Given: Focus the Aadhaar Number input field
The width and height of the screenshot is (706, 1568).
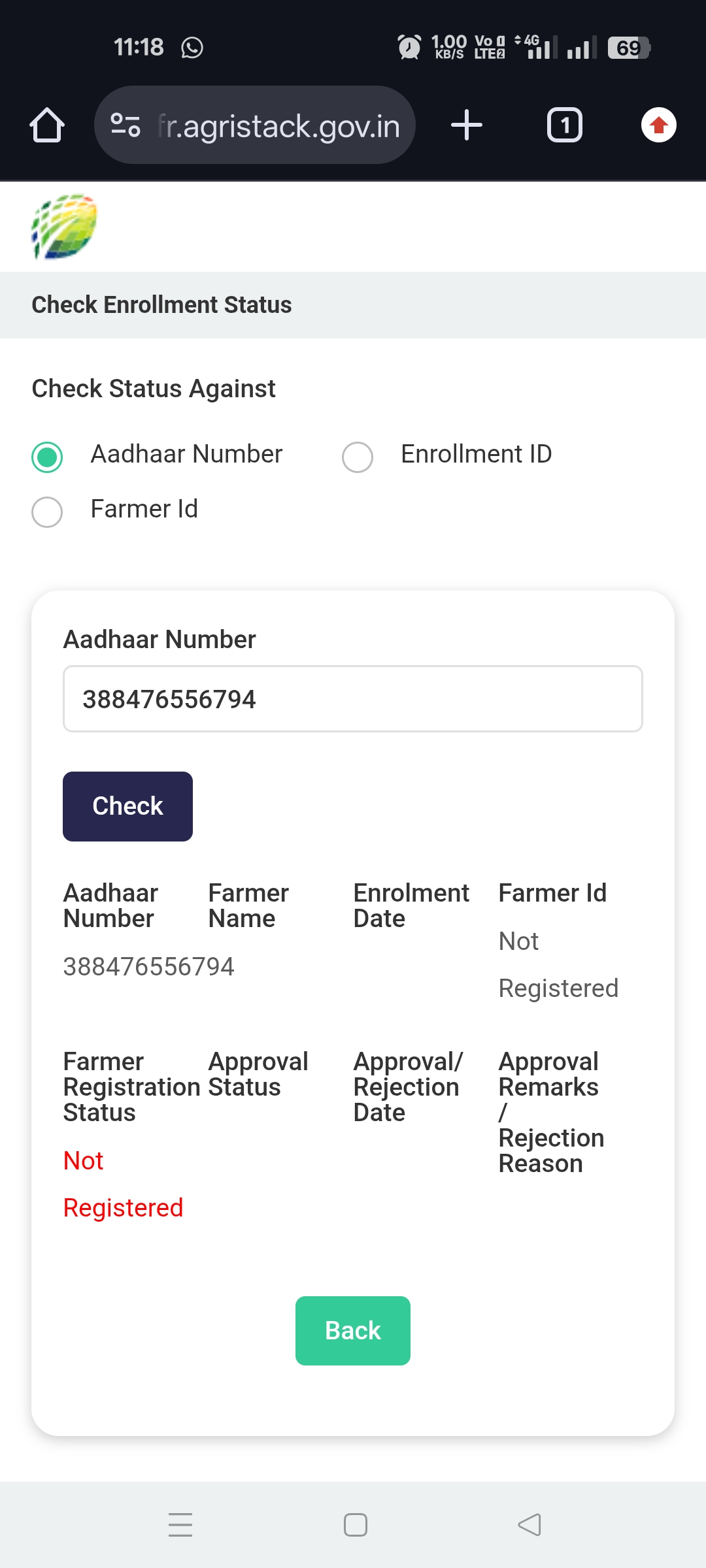Looking at the screenshot, I should coord(353,699).
